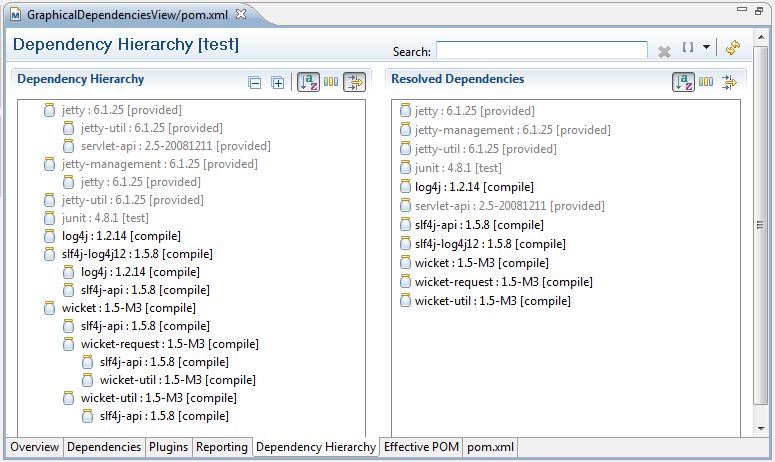
Task: Click the scope brackets icon beside search
Action: (688, 48)
